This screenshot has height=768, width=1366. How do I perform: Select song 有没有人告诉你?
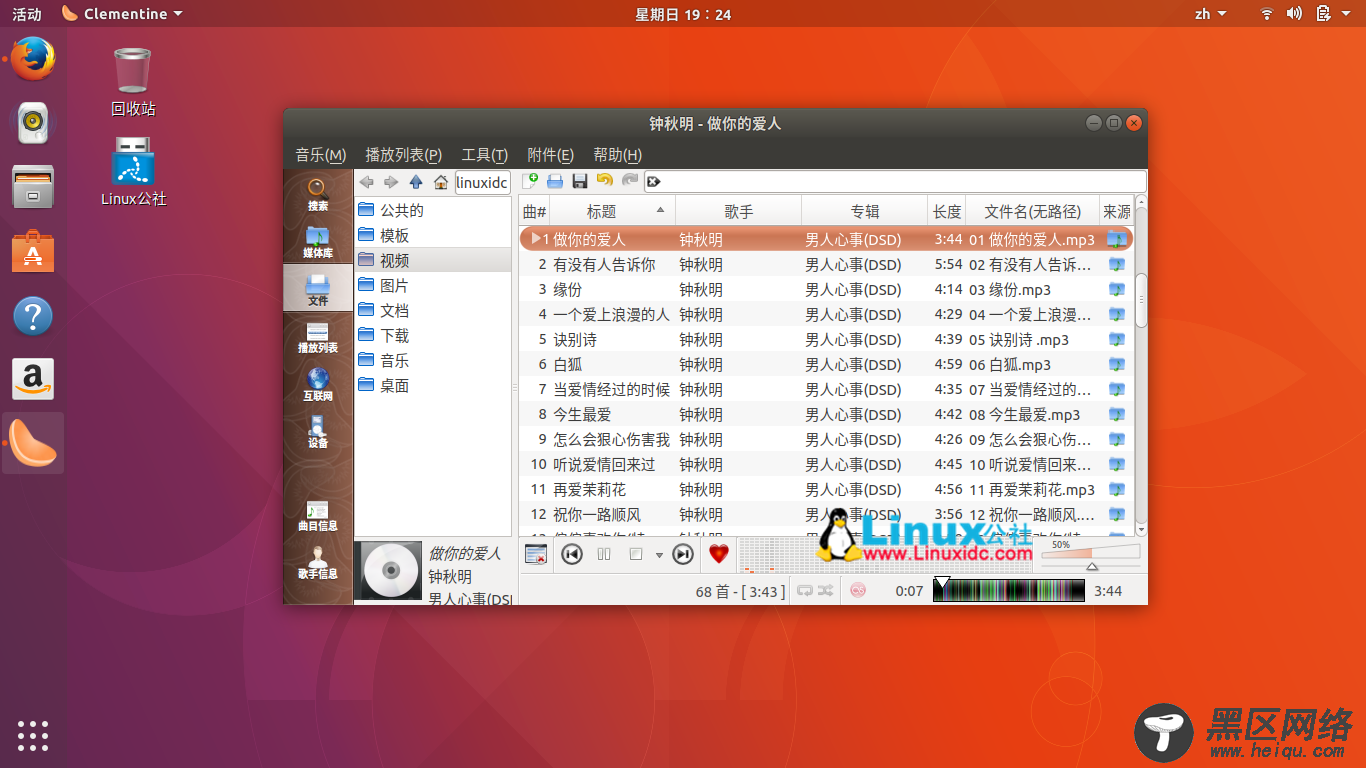[826, 265]
